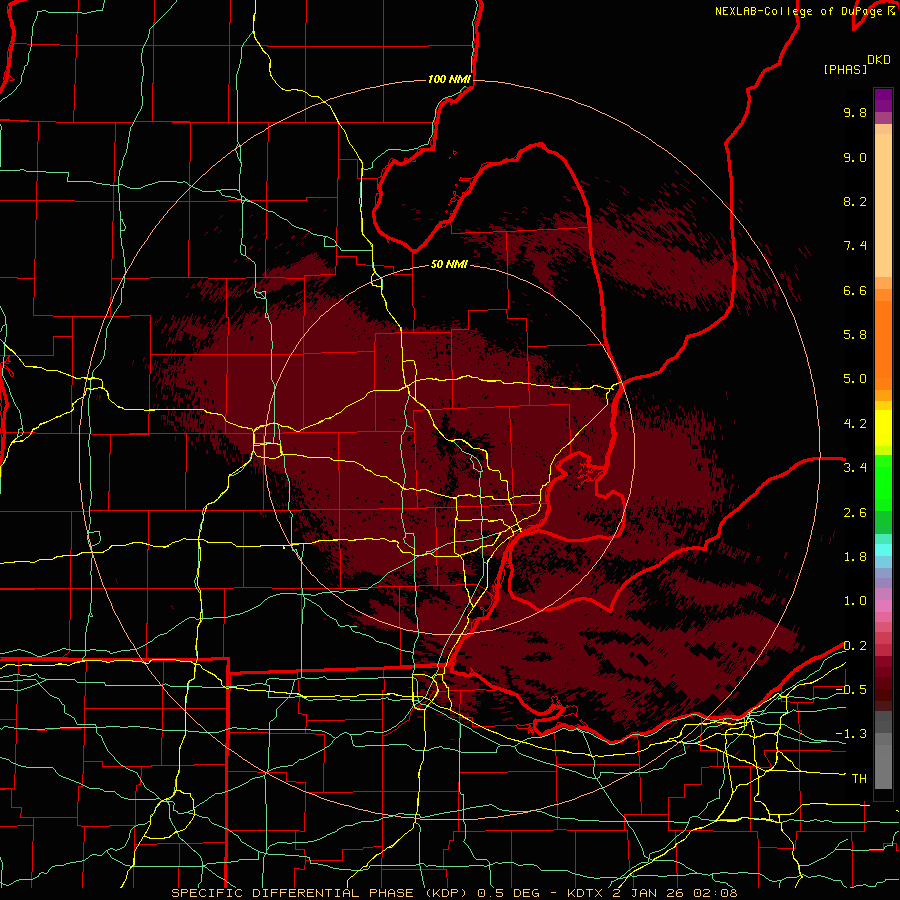Viewport: 900px width, 900px height.
Task: Click the 5.0 value on the color scale
Action: (855, 379)
